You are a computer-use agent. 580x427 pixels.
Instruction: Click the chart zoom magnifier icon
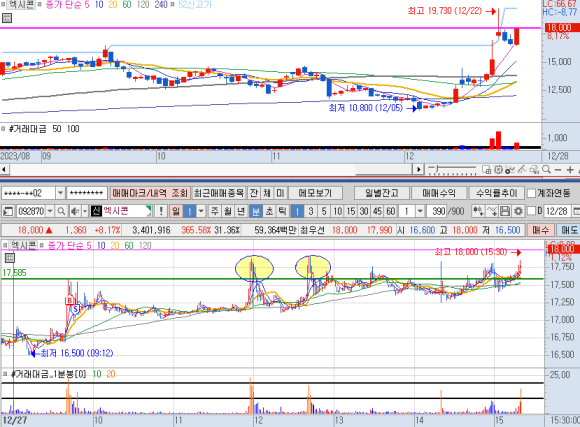pyautogui.click(x=546, y=169)
